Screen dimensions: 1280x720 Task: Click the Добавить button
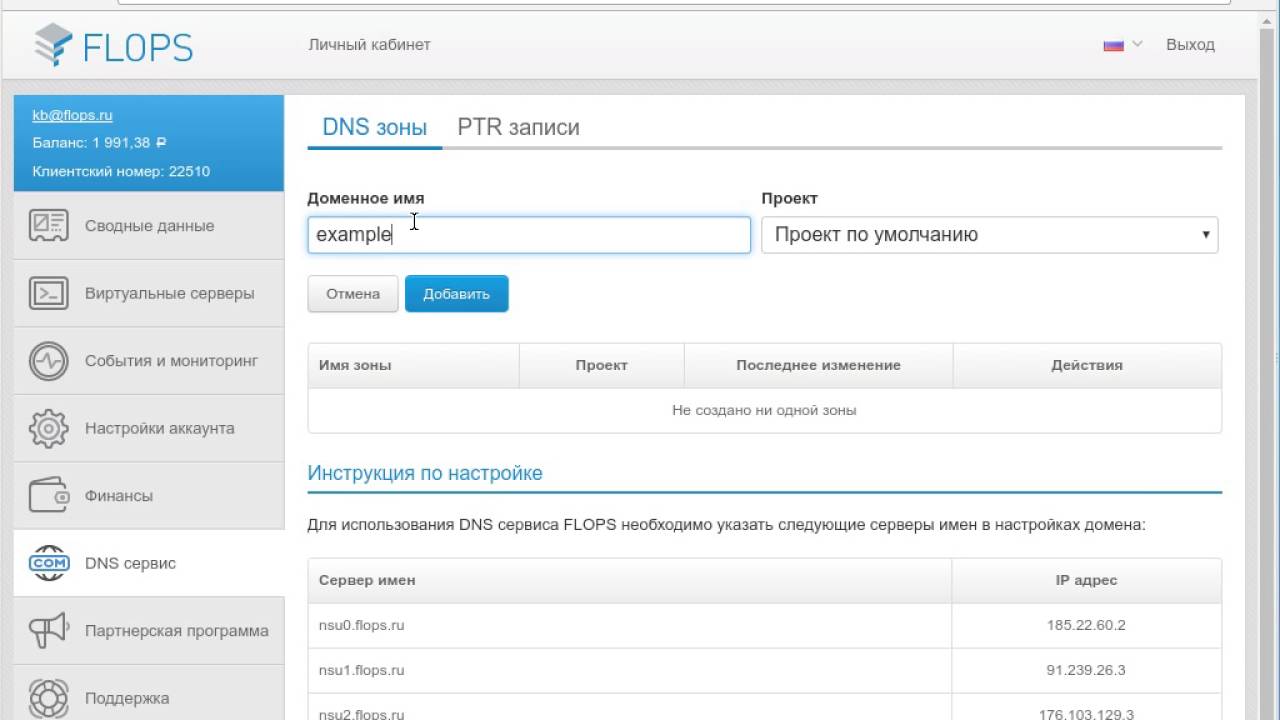456,294
